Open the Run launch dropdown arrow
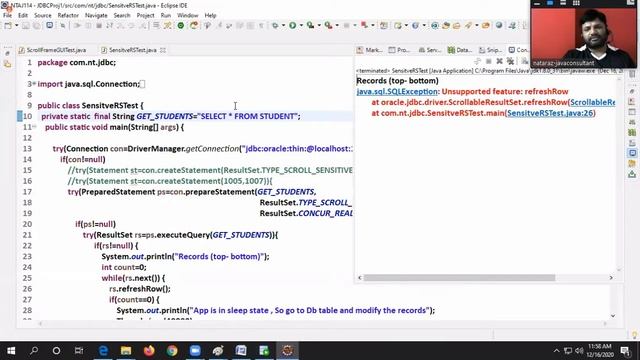The width and height of the screenshot is (640, 360). [x=301, y=25]
